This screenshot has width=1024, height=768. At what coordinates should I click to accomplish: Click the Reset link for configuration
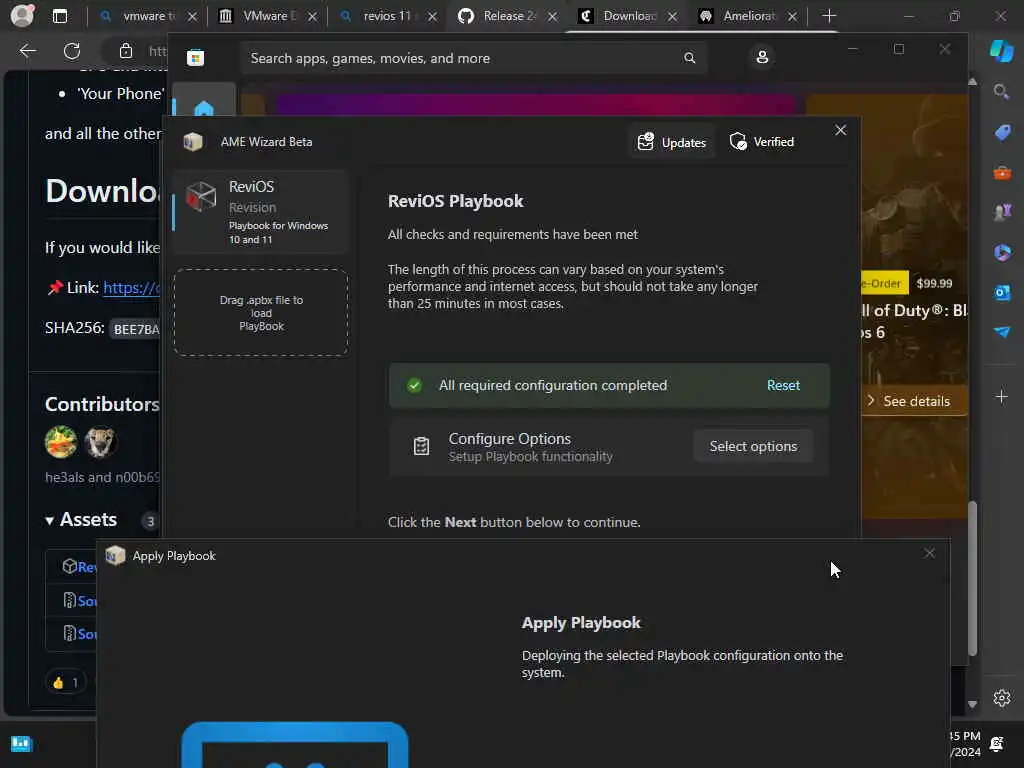coord(783,385)
